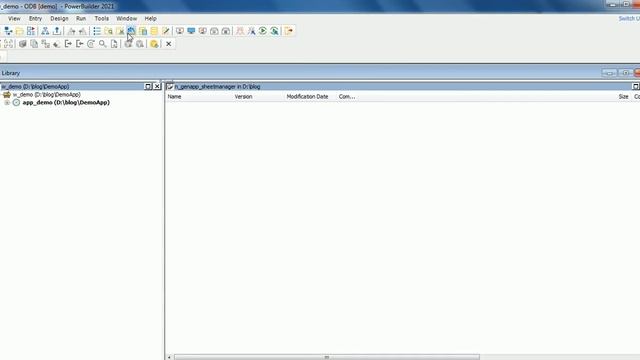This screenshot has width=640, height=360.
Task: Sort list by Version column header
Action: tap(243, 97)
